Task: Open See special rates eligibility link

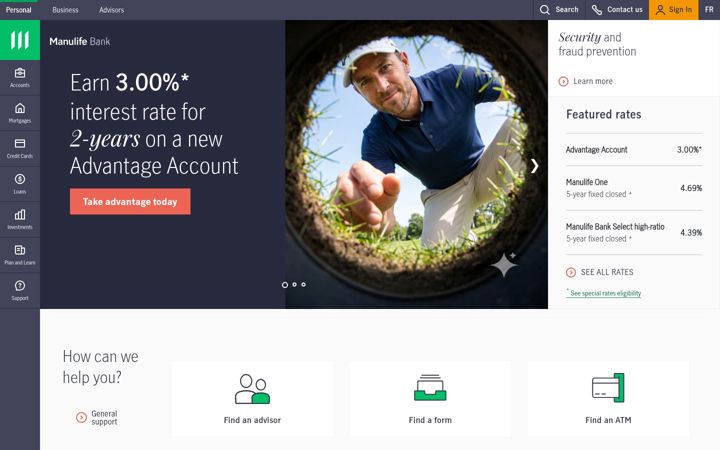Action: [605, 293]
